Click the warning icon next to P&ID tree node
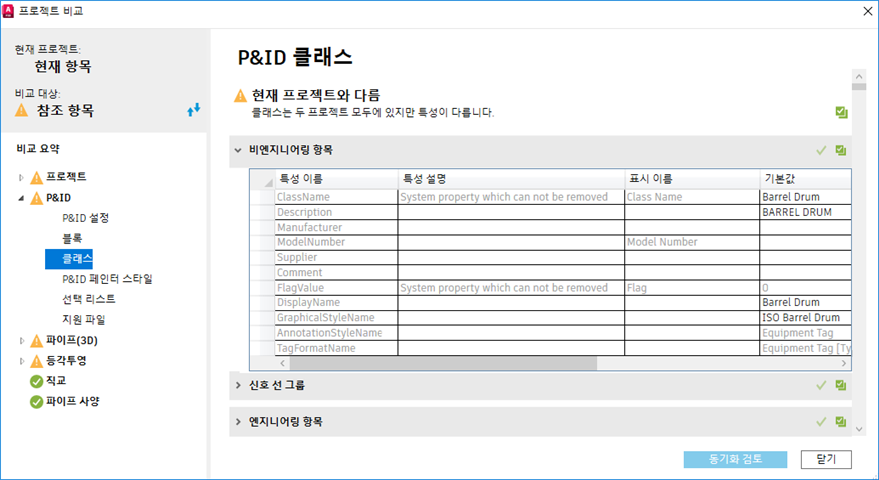Viewport: 879px width, 480px height. (x=36, y=198)
